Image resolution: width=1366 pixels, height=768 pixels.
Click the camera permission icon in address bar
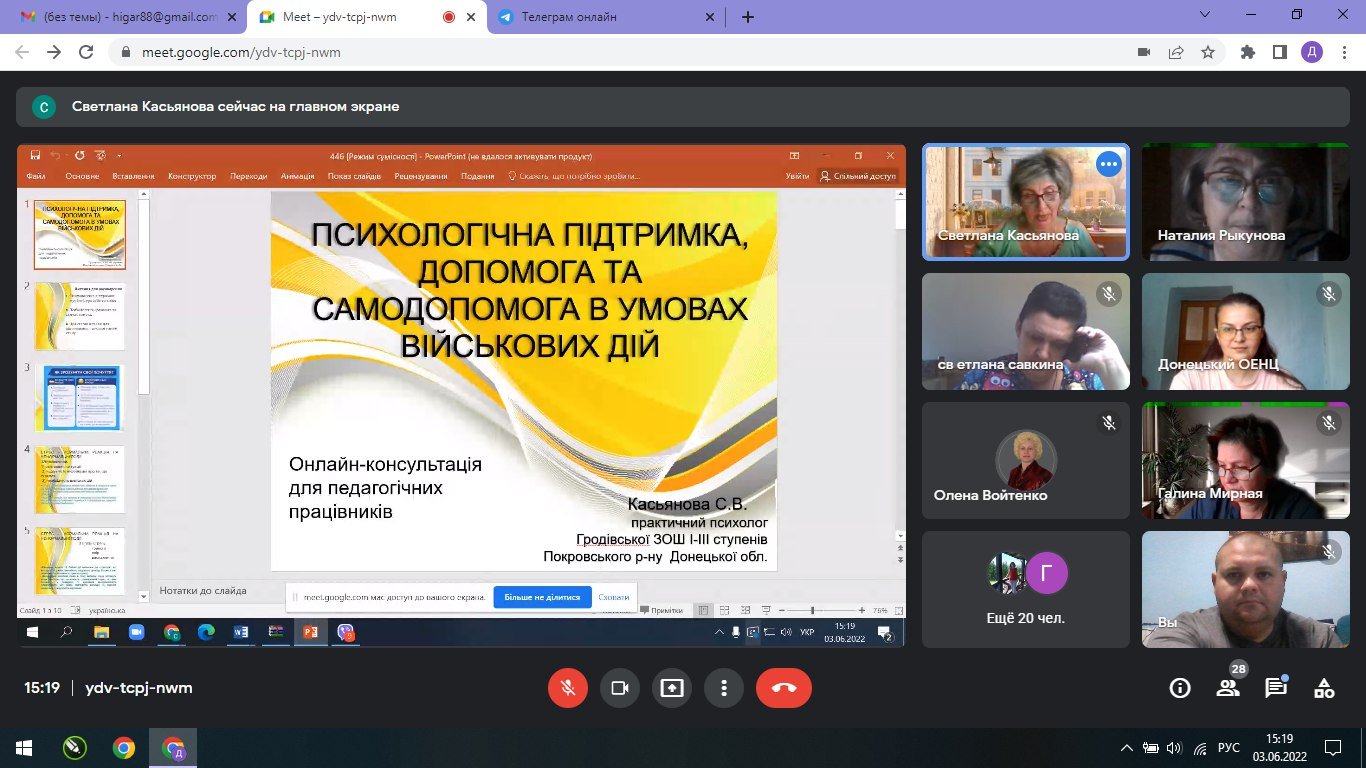pyautogui.click(x=1144, y=52)
